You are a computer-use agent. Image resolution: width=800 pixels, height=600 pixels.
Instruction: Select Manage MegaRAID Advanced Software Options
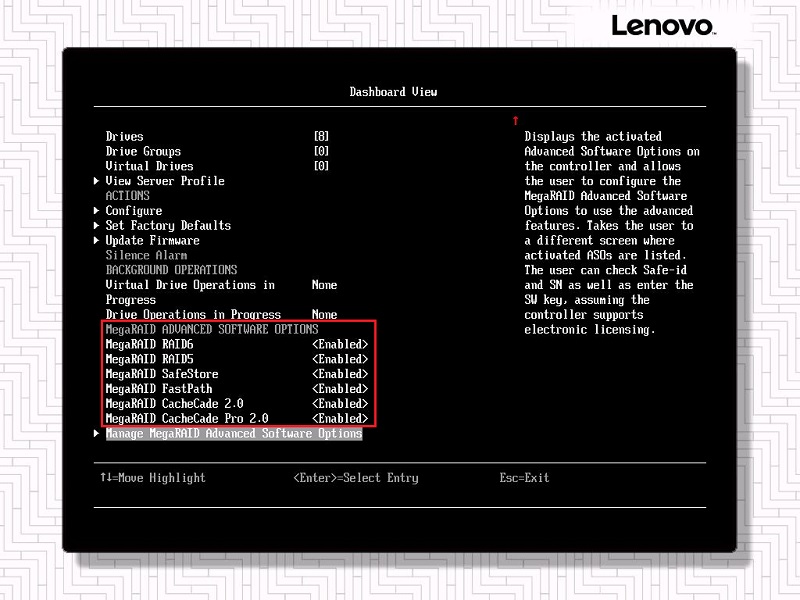click(x=233, y=434)
